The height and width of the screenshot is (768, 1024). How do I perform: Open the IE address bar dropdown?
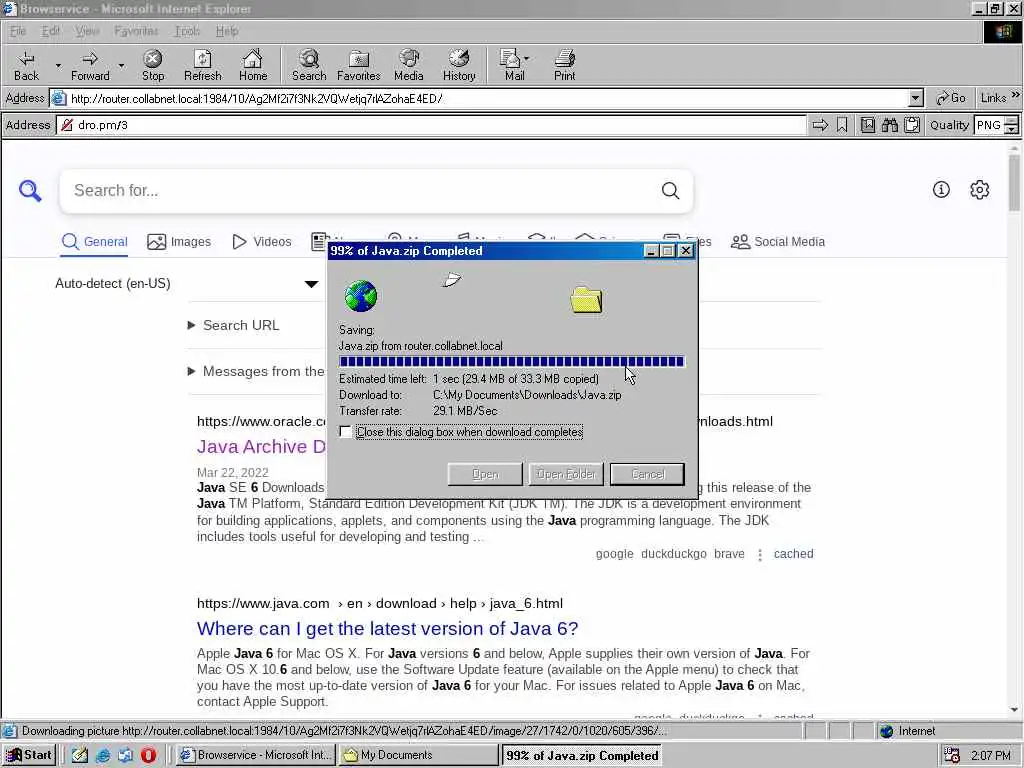916,99
